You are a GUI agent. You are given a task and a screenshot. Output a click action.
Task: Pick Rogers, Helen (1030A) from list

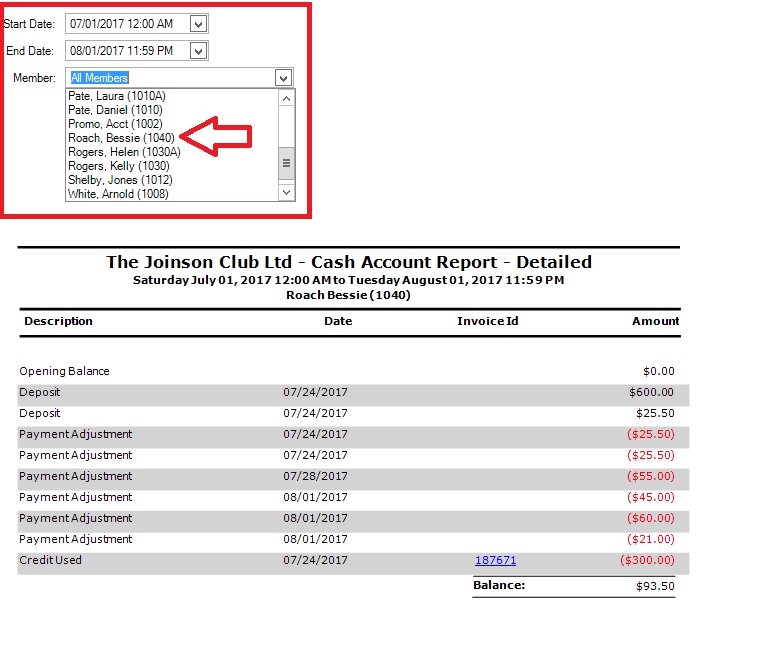(x=124, y=152)
